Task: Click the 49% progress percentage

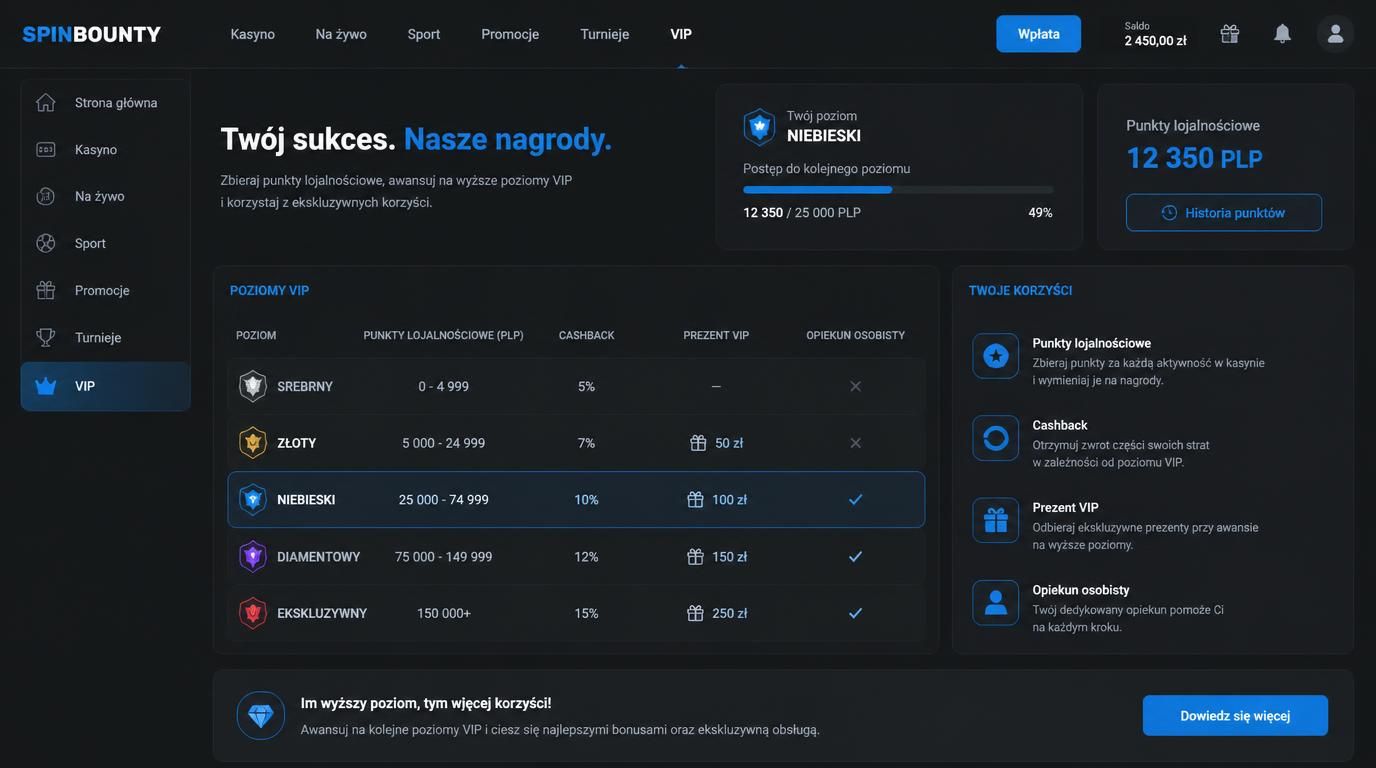Action: coord(1040,213)
